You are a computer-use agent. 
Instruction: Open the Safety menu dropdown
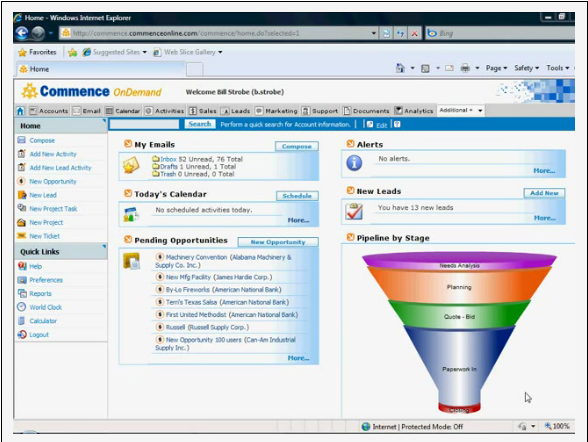[526, 68]
